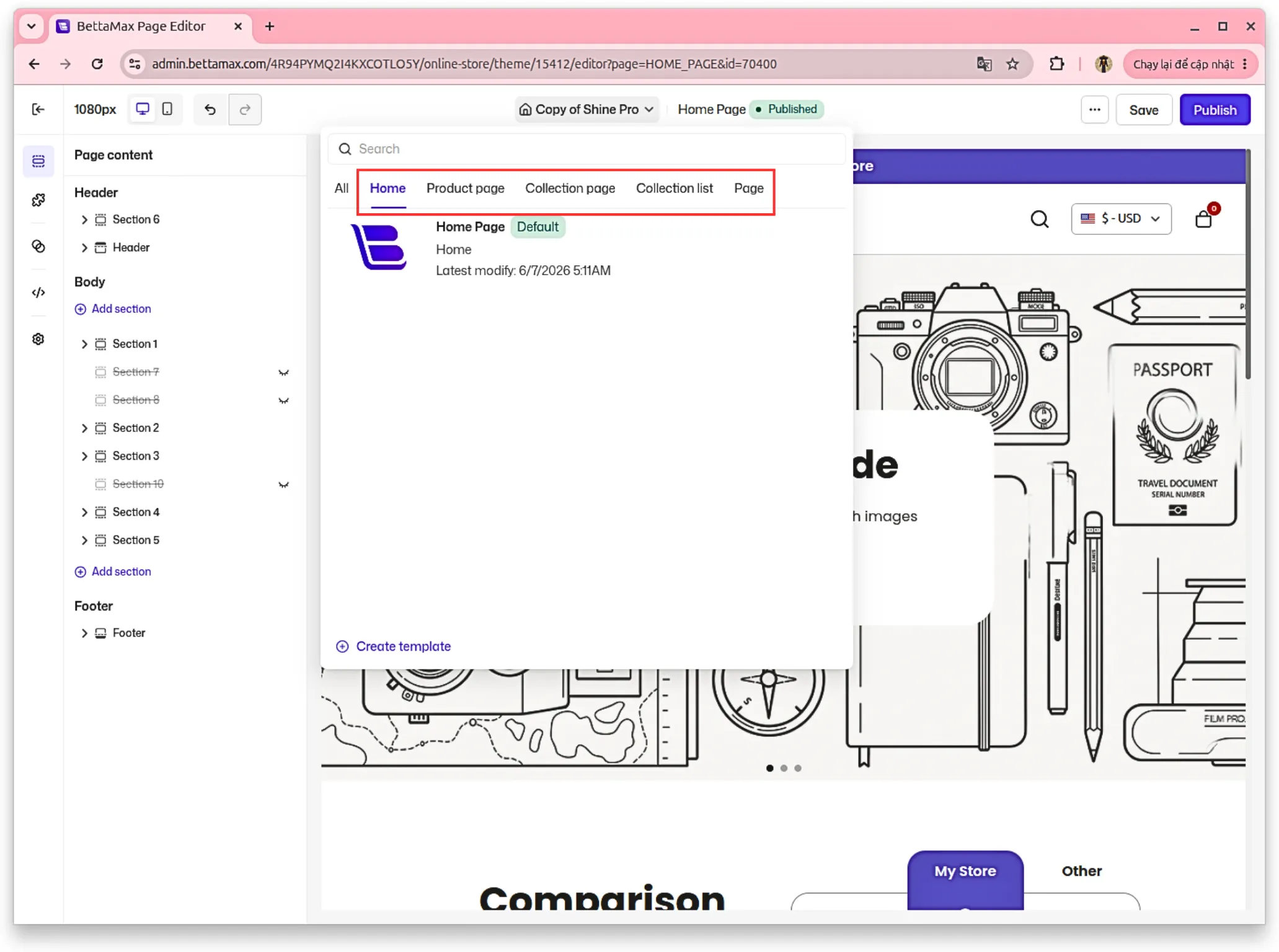Expand Section 2 in the Body
The image size is (1279, 952).
pyautogui.click(x=84, y=428)
